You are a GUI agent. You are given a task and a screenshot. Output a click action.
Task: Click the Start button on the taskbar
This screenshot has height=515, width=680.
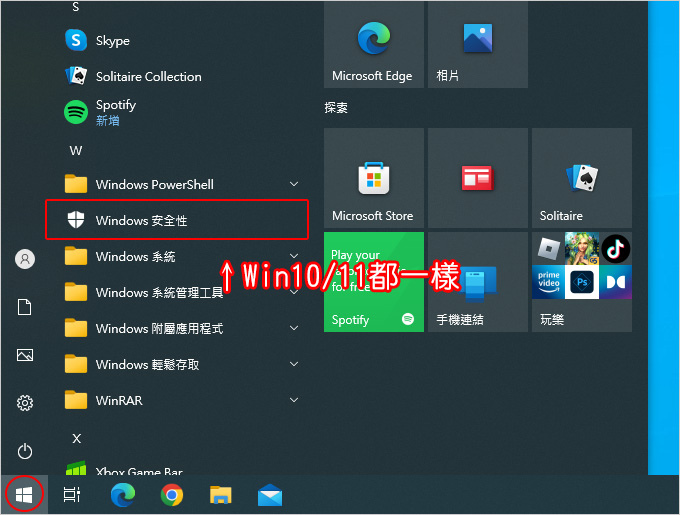25,495
